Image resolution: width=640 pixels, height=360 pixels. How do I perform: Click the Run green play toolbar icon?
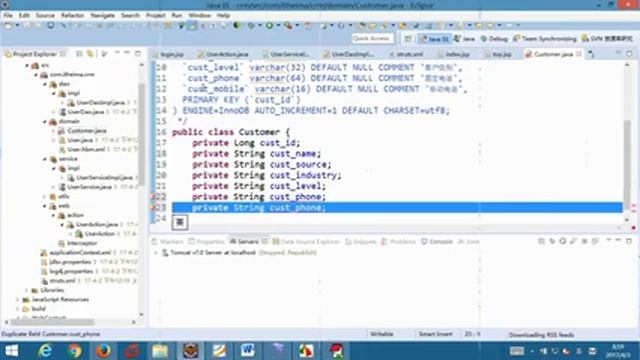pyautogui.click(x=269, y=25)
